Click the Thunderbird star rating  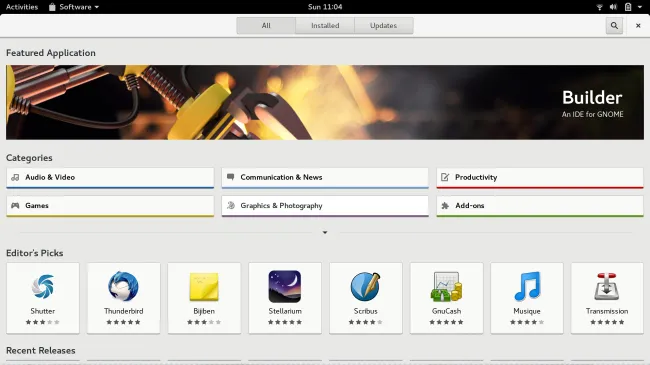[x=123, y=322]
